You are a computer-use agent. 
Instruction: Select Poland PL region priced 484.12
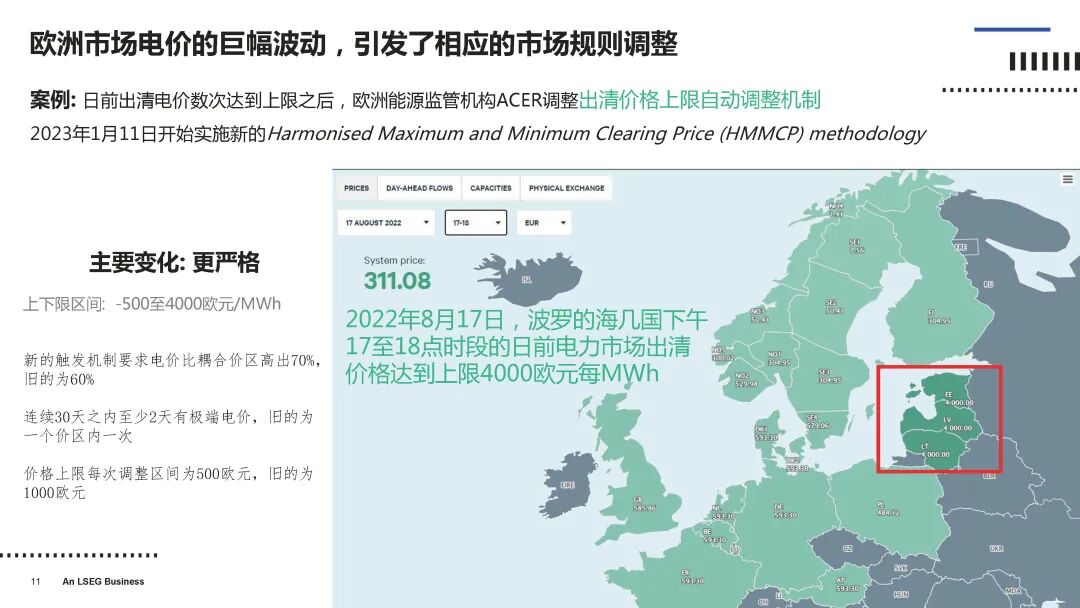[x=887, y=508]
